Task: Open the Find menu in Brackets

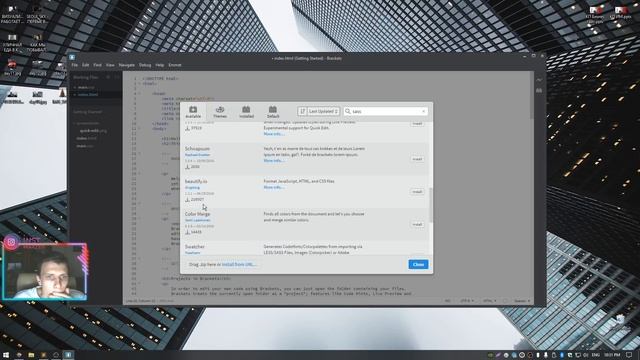Action: pyautogui.click(x=97, y=65)
